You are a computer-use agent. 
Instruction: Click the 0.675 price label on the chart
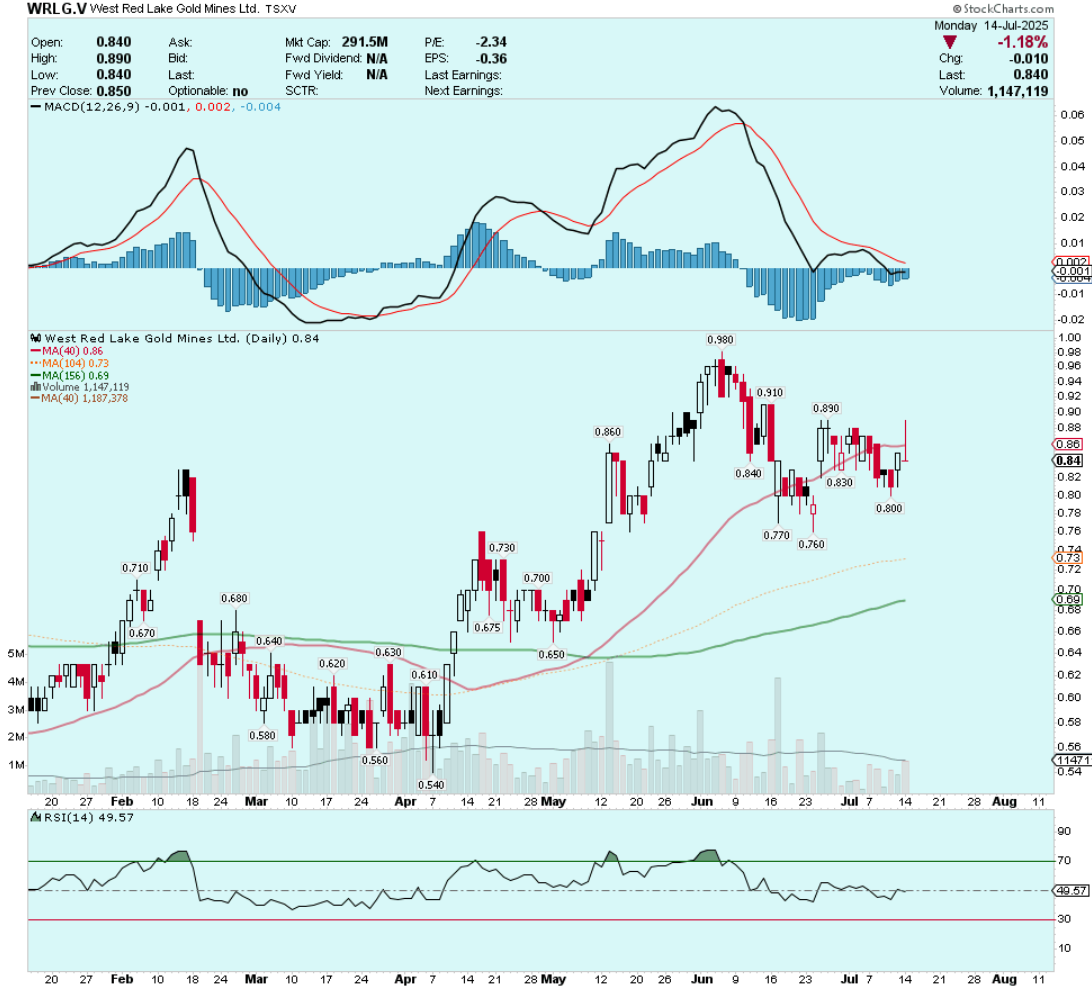point(488,628)
